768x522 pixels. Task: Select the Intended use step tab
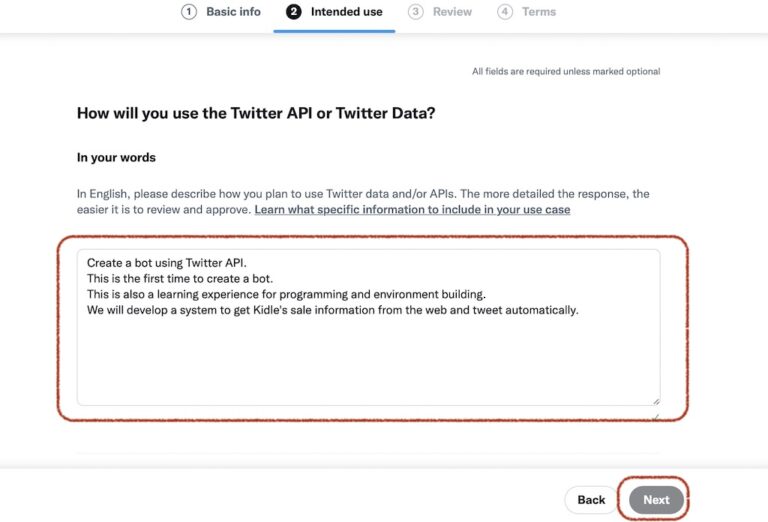click(346, 12)
